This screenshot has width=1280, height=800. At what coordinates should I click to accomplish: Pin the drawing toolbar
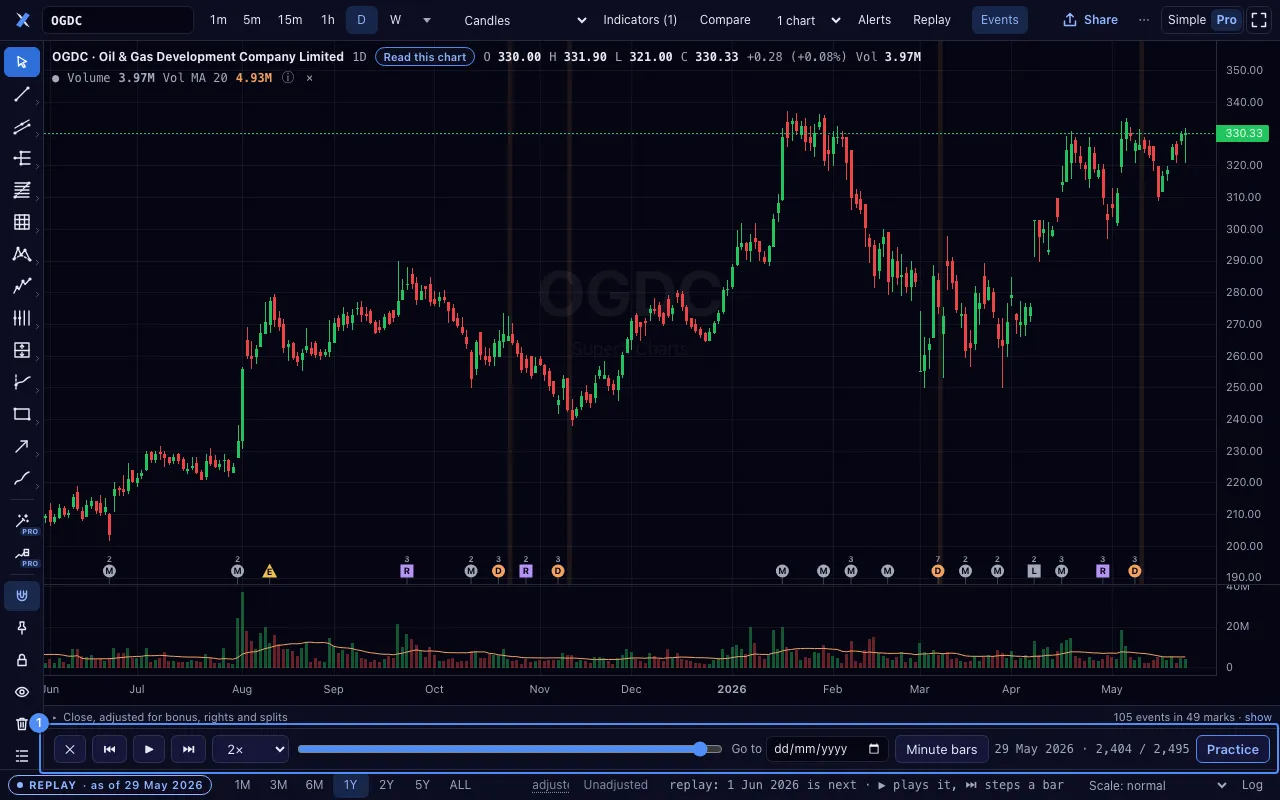click(x=22, y=628)
